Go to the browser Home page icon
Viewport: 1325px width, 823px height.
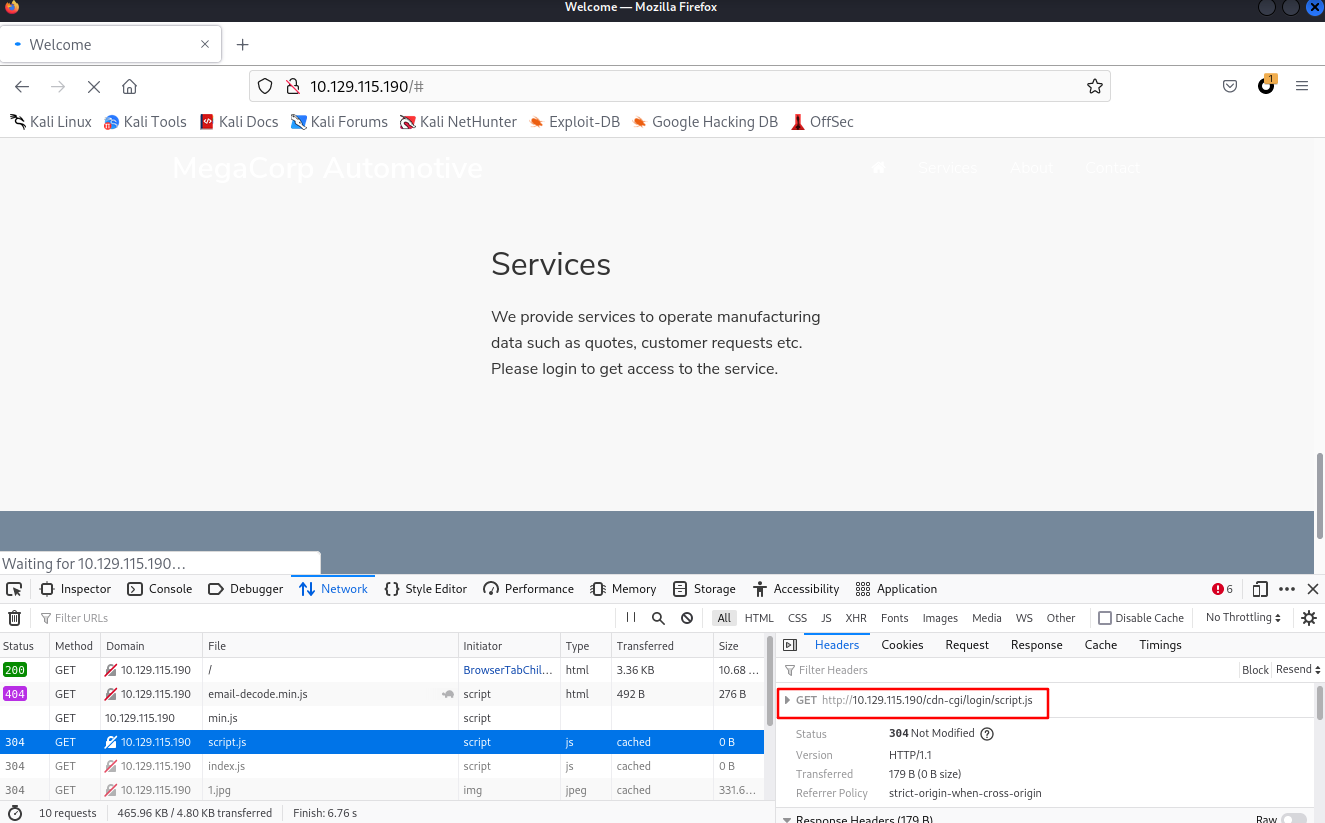(129, 86)
